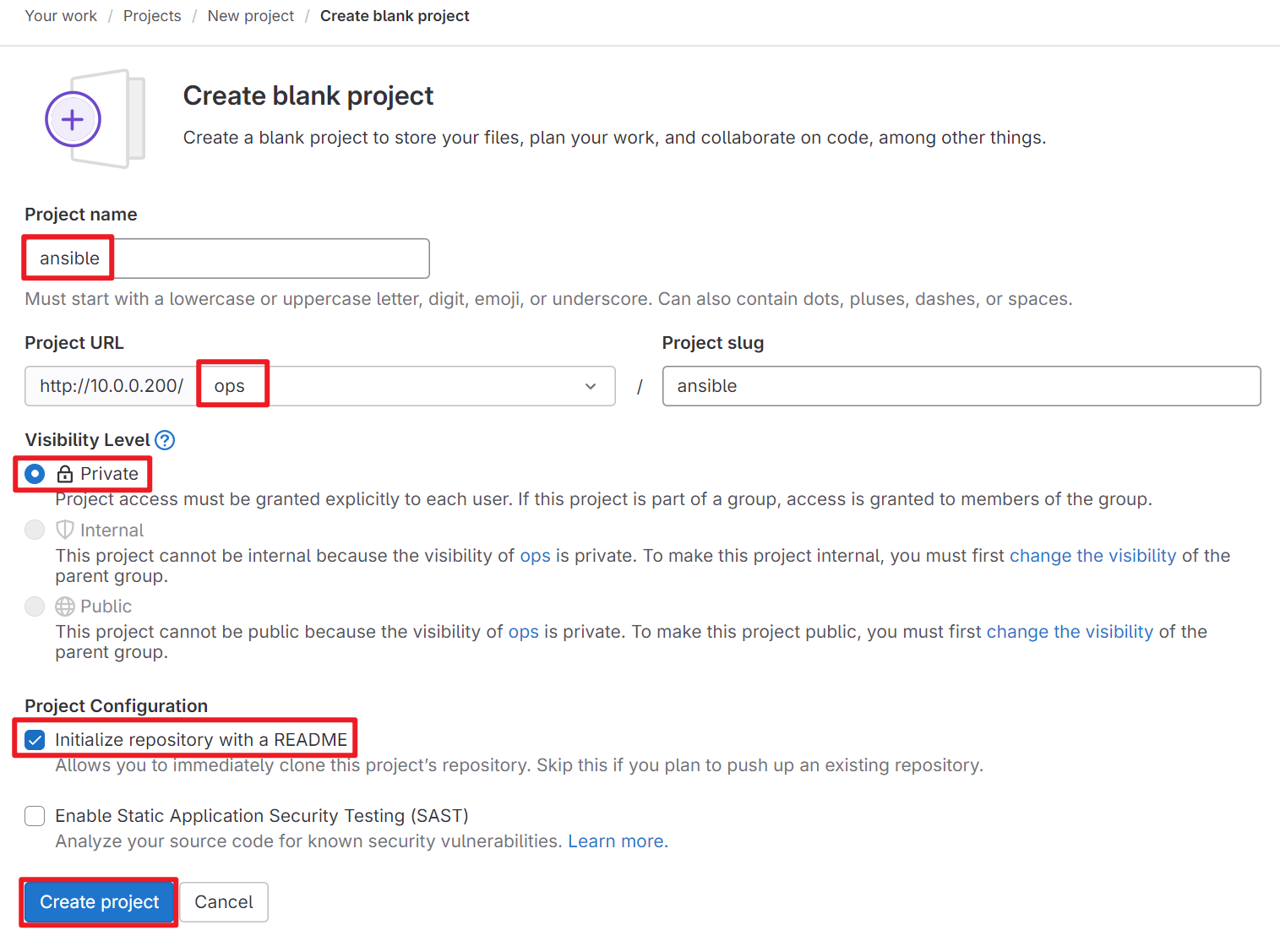Screen dimensions: 1280x952
Task: Open the ops namespace dropdown
Action: [407, 386]
